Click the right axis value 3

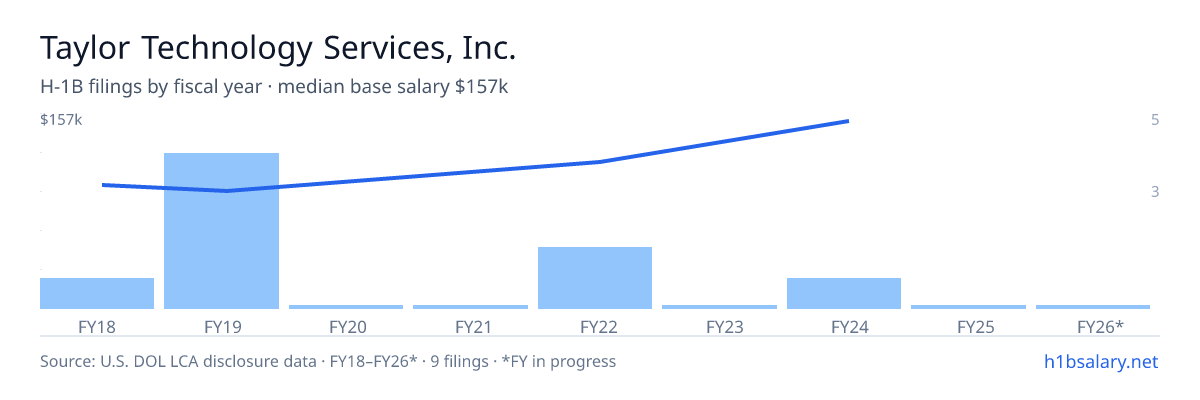[x=1155, y=191]
